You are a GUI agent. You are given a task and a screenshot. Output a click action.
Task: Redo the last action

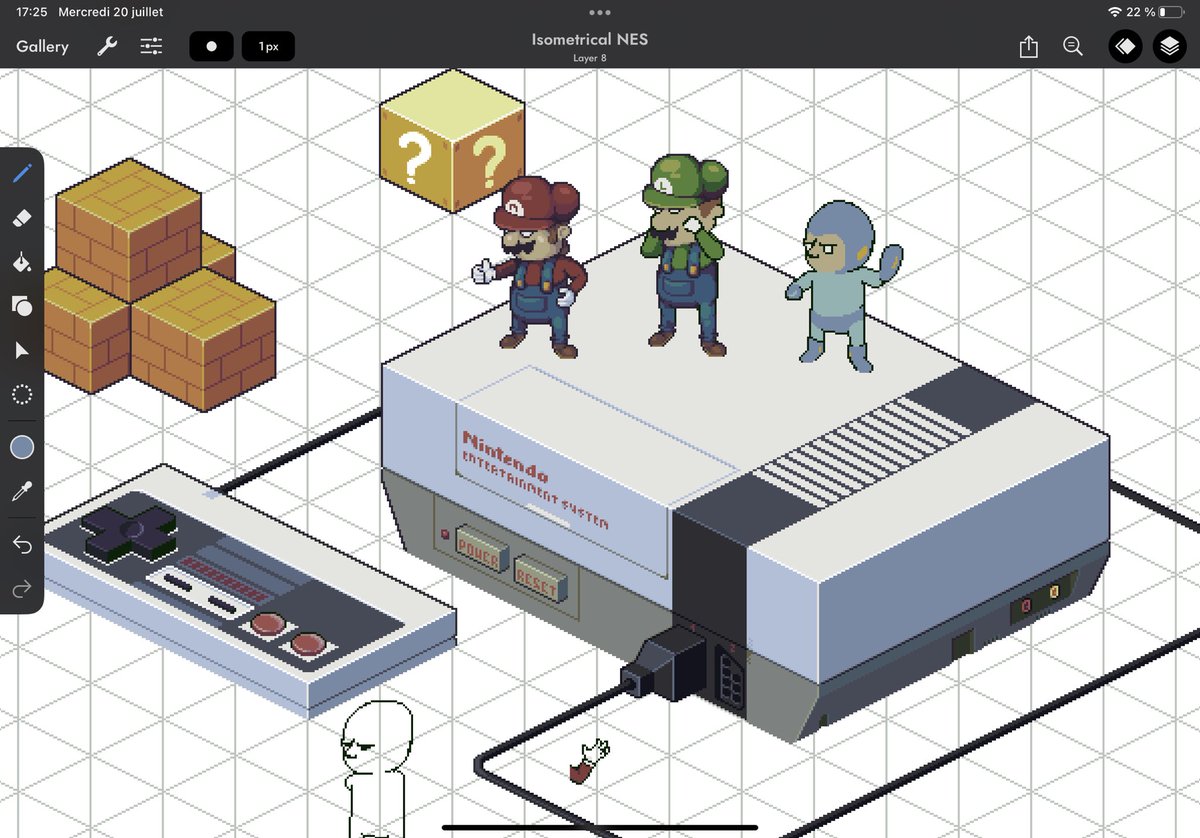[21, 589]
